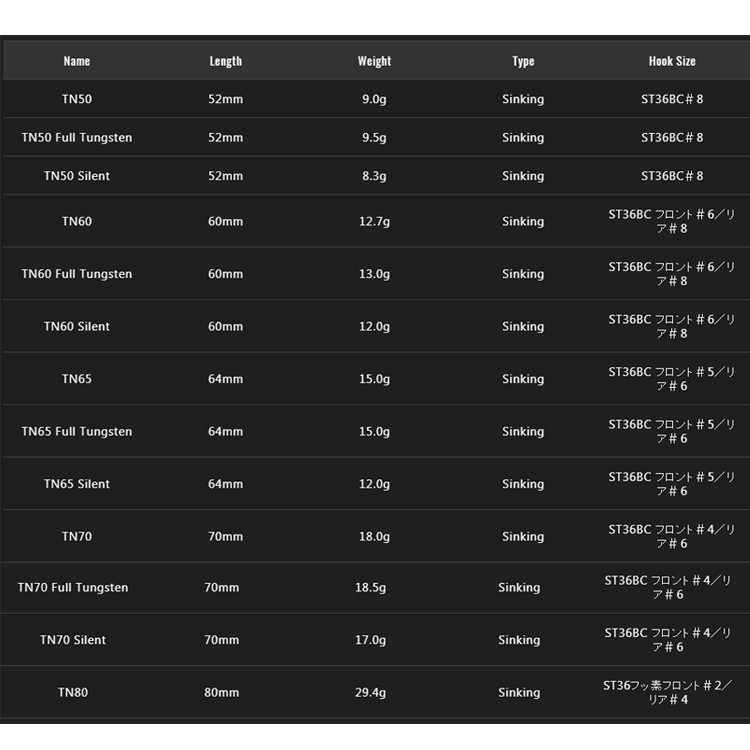Click the TN70 Full Tungsten row name
750x750 pixels.
pyautogui.click(x=73, y=588)
